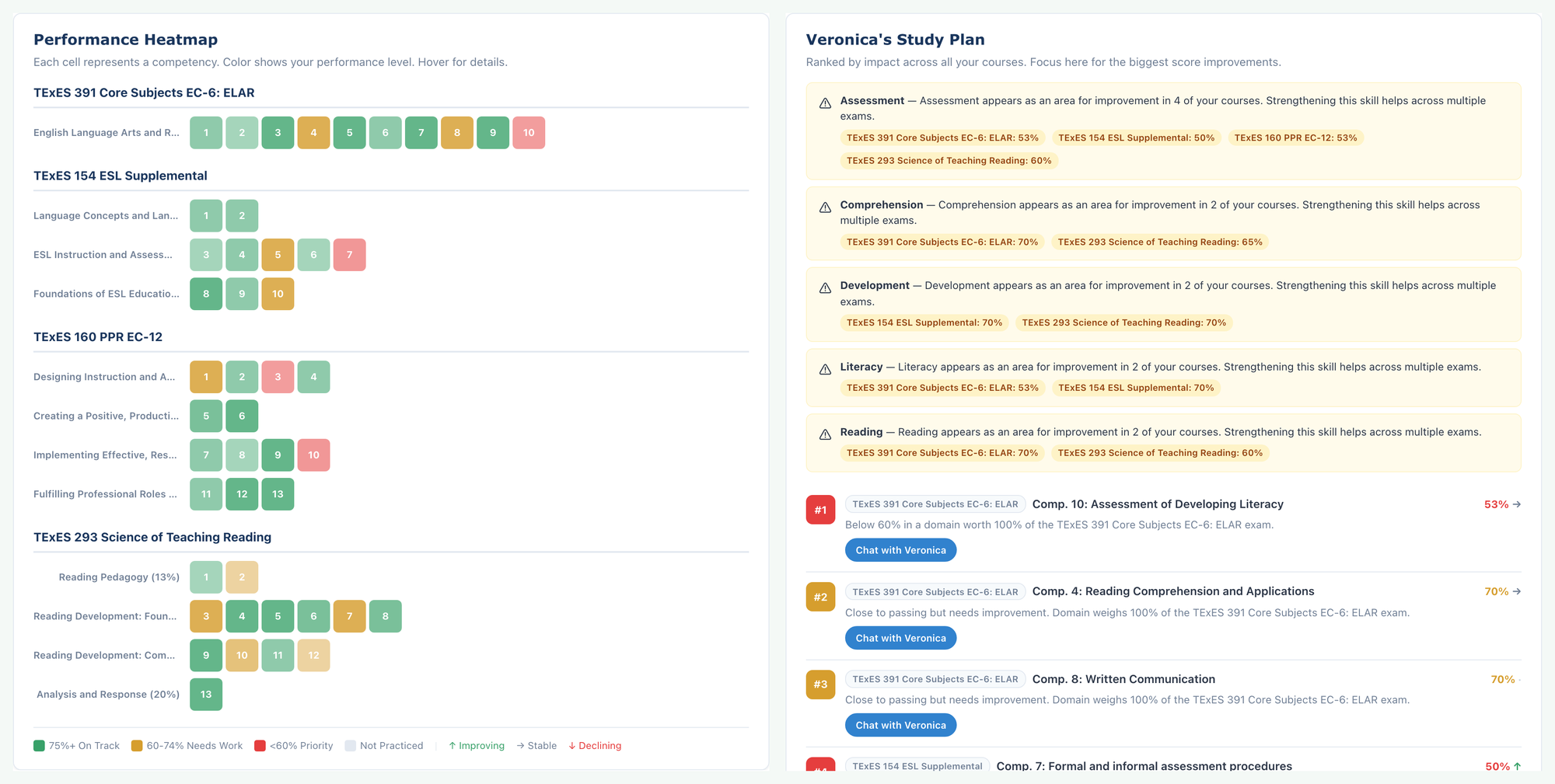Click the warning icon beside Literacy

pos(825,369)
